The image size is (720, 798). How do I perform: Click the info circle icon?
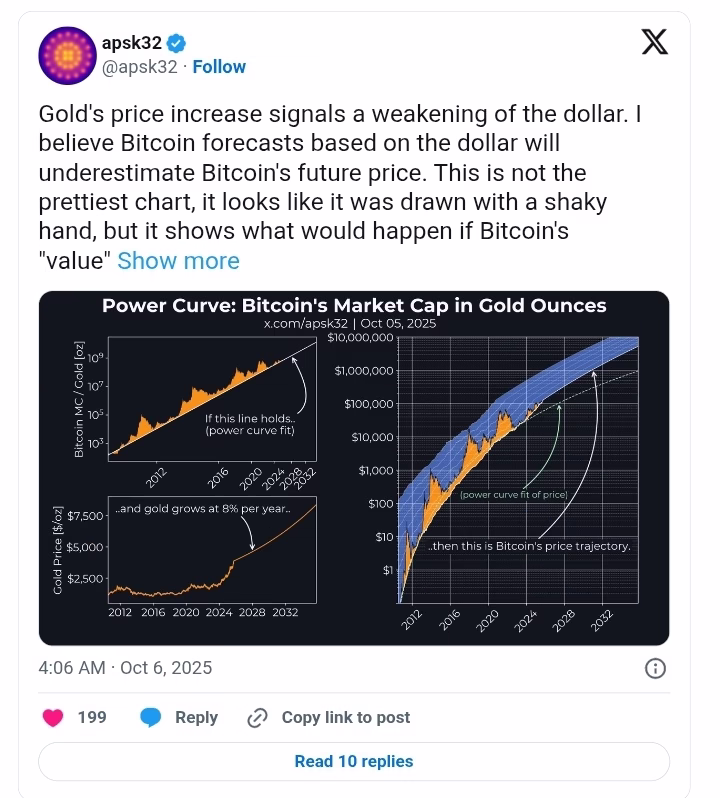[x=655, y=668]
